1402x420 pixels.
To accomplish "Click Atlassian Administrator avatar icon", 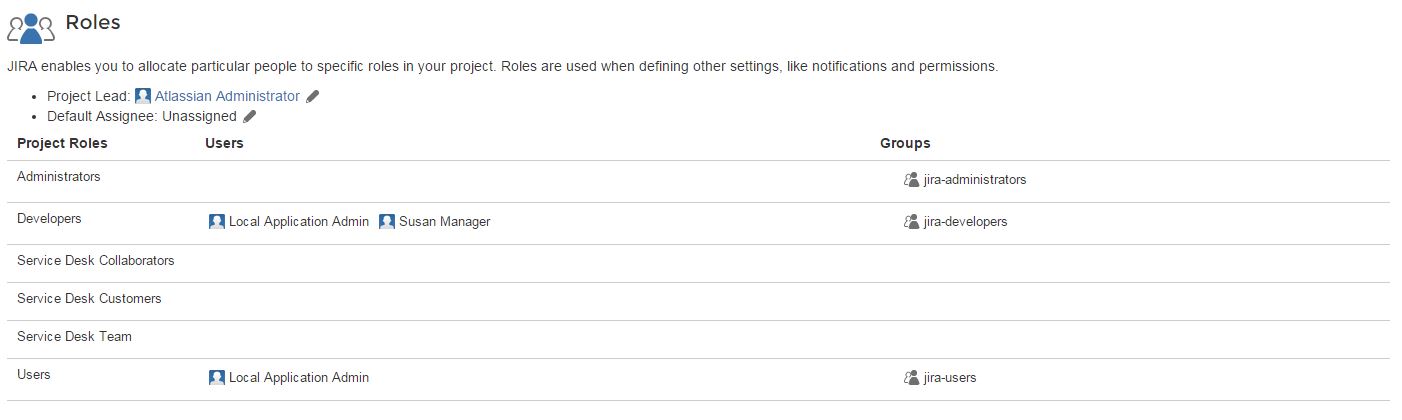I will 143,96.
